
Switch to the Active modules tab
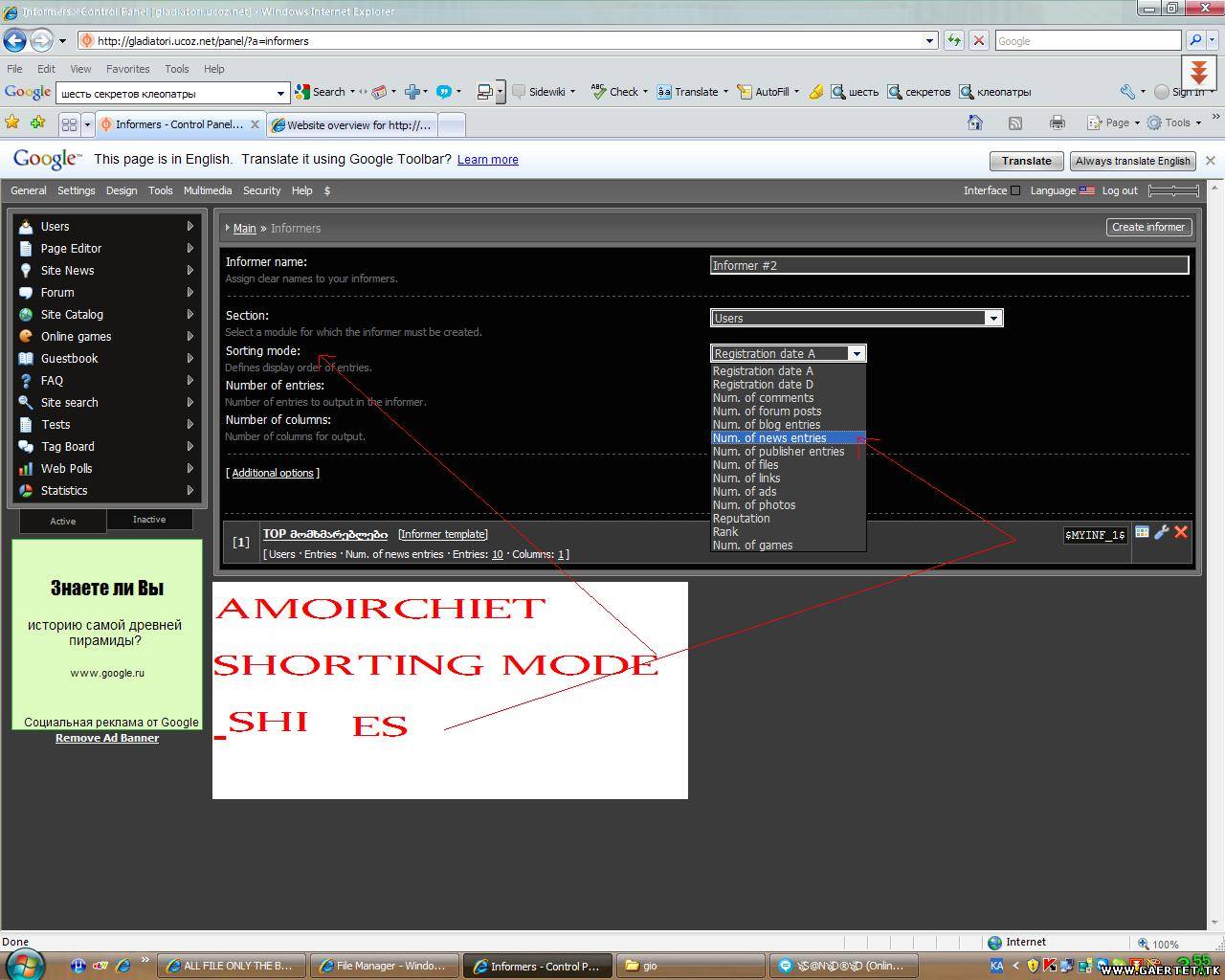tap(63, 521)
